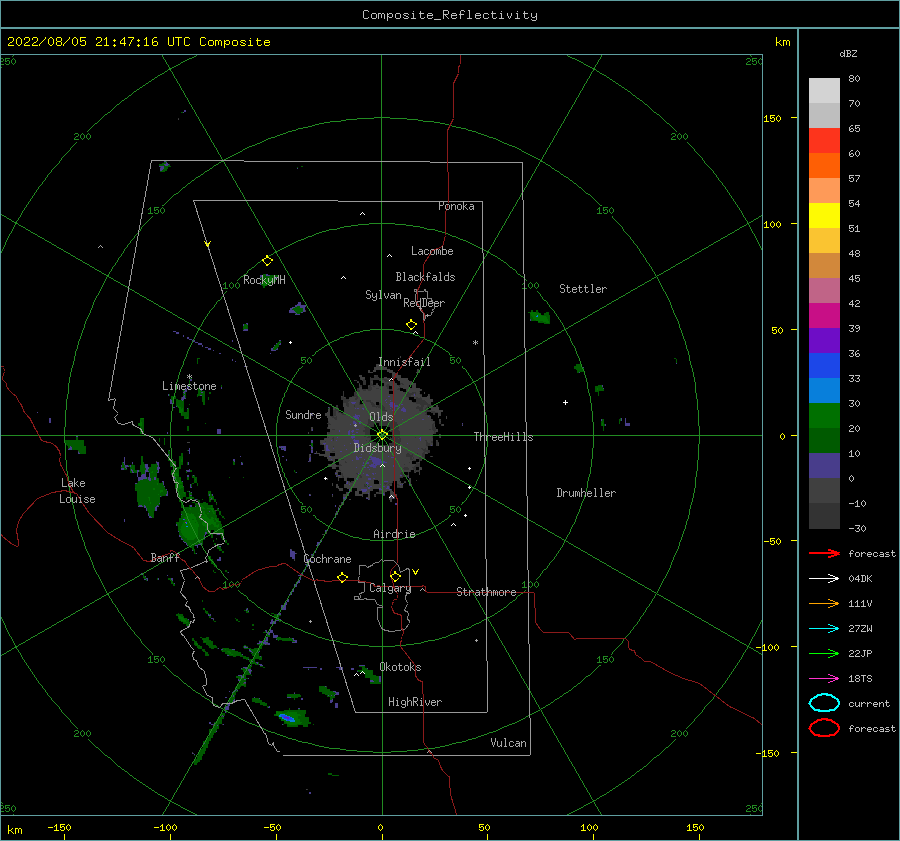The image size is (900, 841).
Task: Select the magenta 42–39 dBZ swatch
Action: click(x=824, y=316)
